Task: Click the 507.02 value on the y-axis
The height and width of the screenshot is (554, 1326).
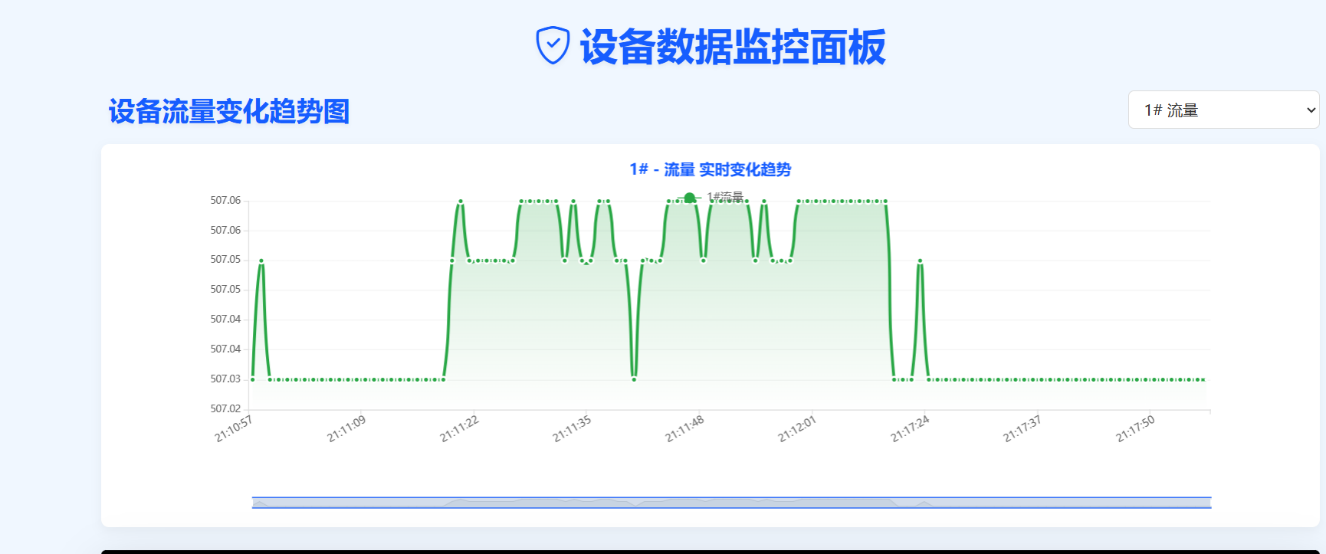Action: click(x=225, y=408)
